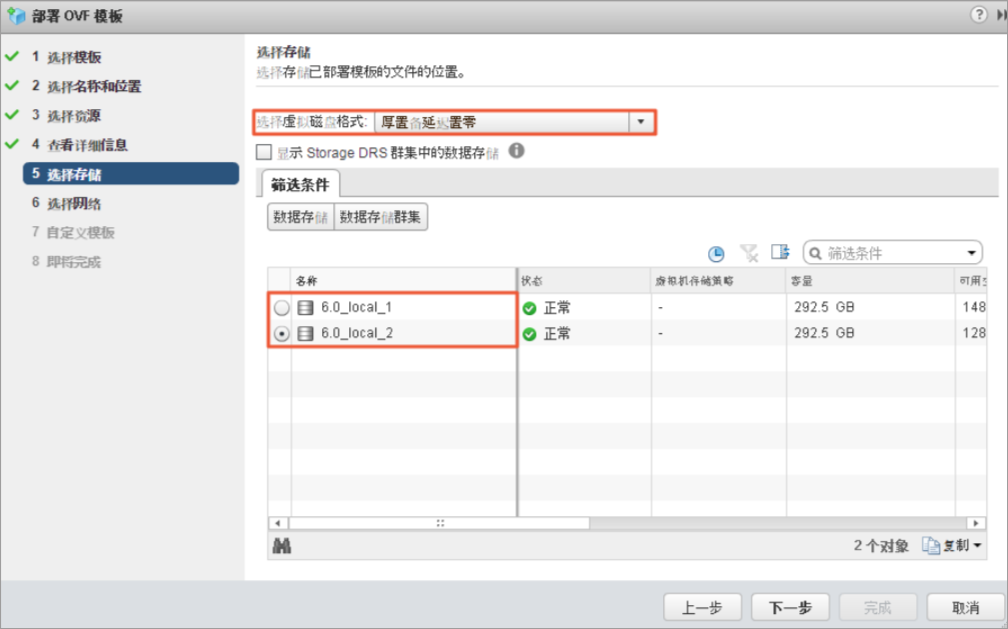Screen dimensions: 1008x629
Task: Sort by the 状态 column header
Action: coord(584,280)
